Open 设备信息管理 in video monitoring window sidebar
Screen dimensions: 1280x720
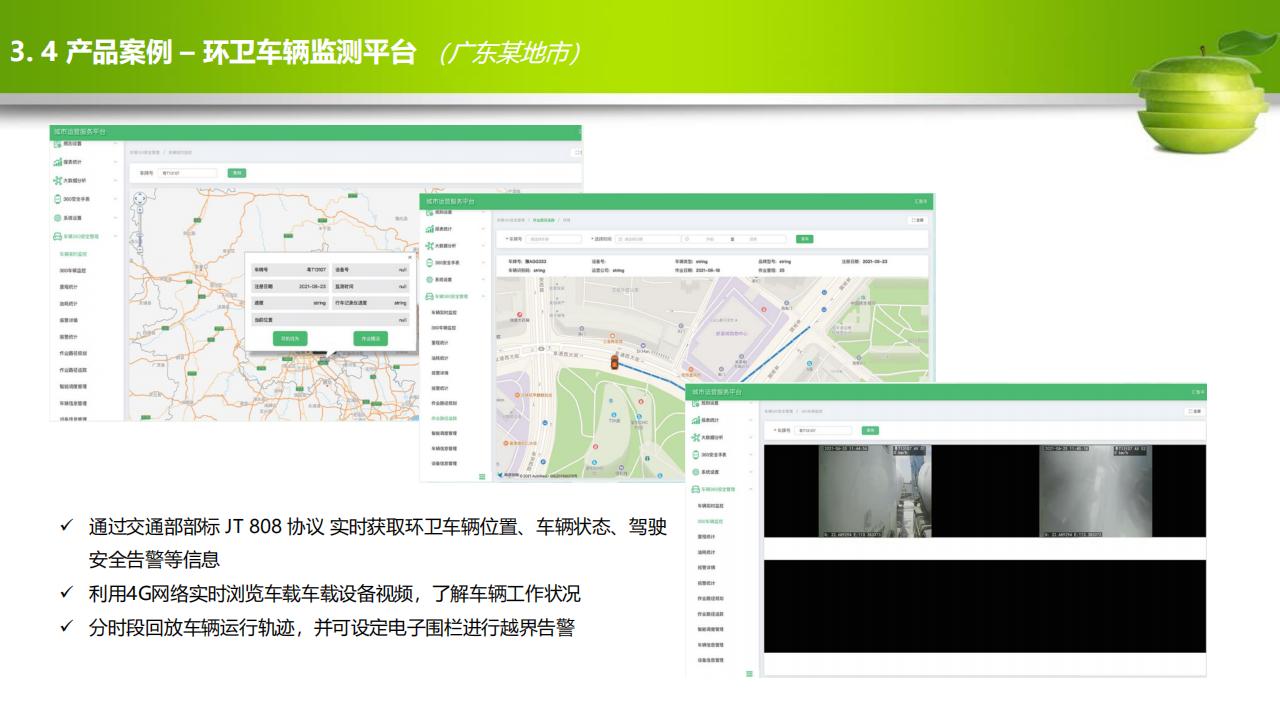click(x=710, y=660)
